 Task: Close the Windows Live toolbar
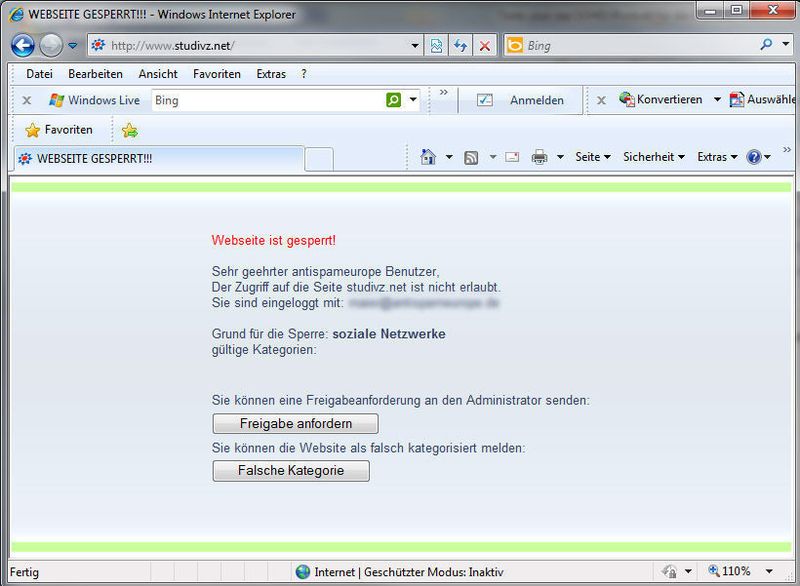[x=27, y=100]
